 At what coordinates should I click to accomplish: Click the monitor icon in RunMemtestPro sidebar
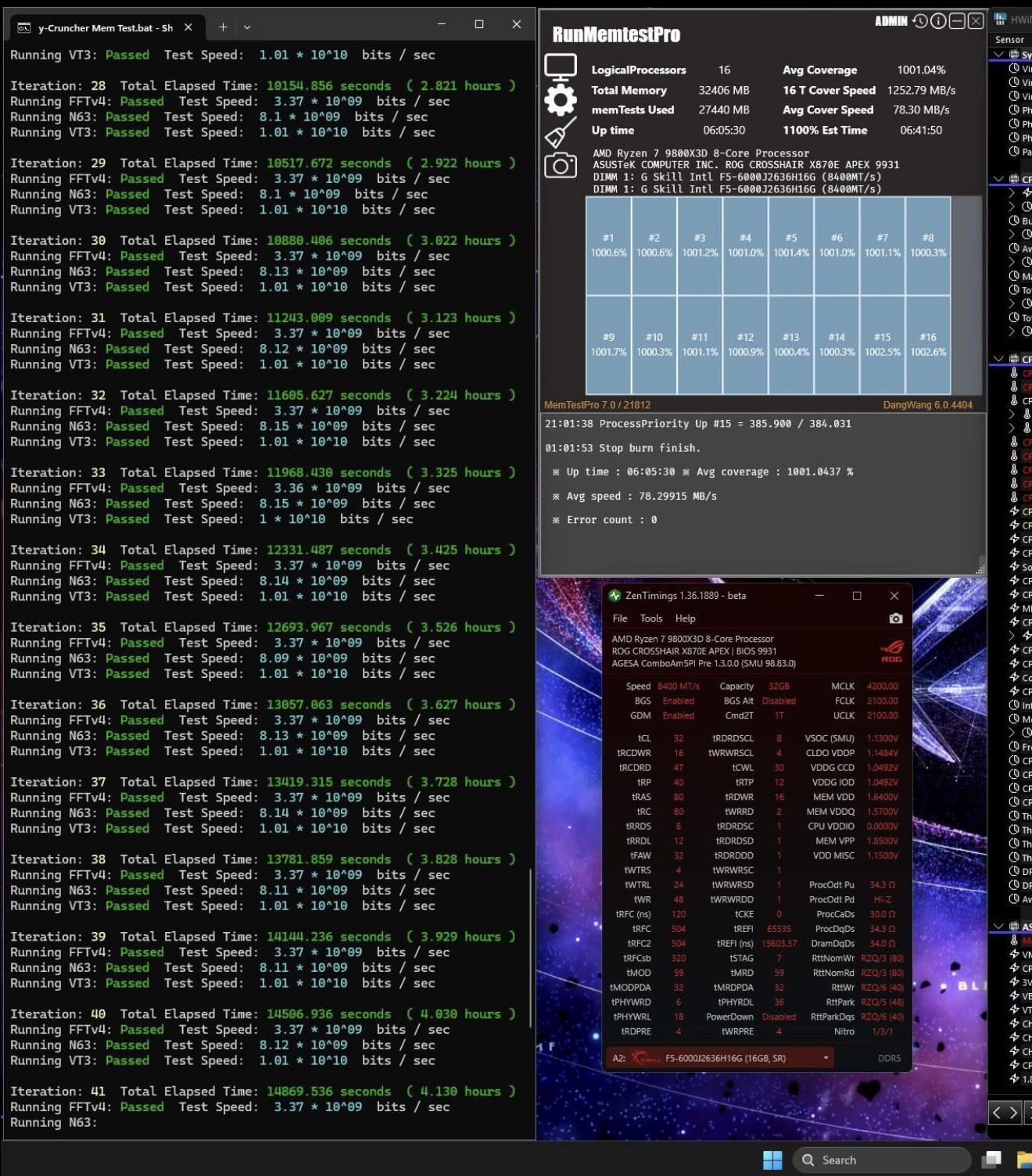coord(561,68)
